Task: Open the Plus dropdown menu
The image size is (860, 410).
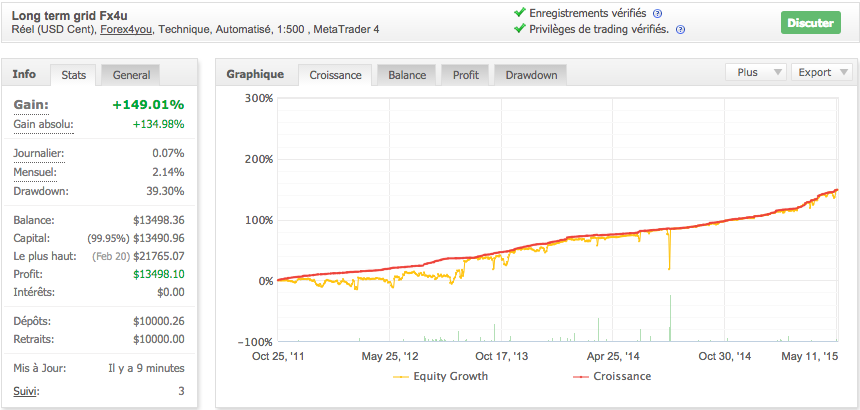Action: pyautogui.click(x=754, y=73)
